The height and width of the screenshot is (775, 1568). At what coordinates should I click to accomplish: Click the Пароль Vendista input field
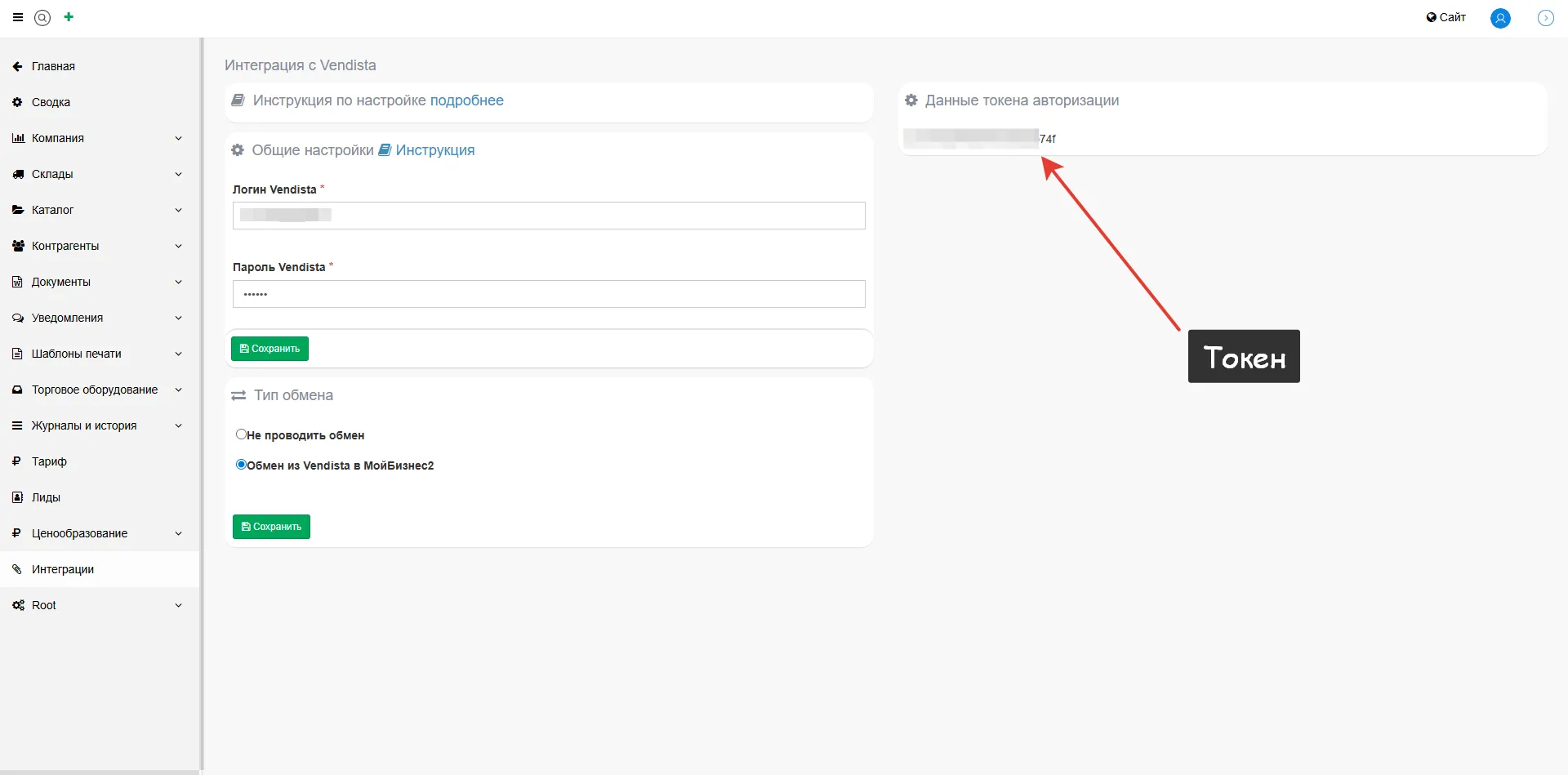[549, 294]
